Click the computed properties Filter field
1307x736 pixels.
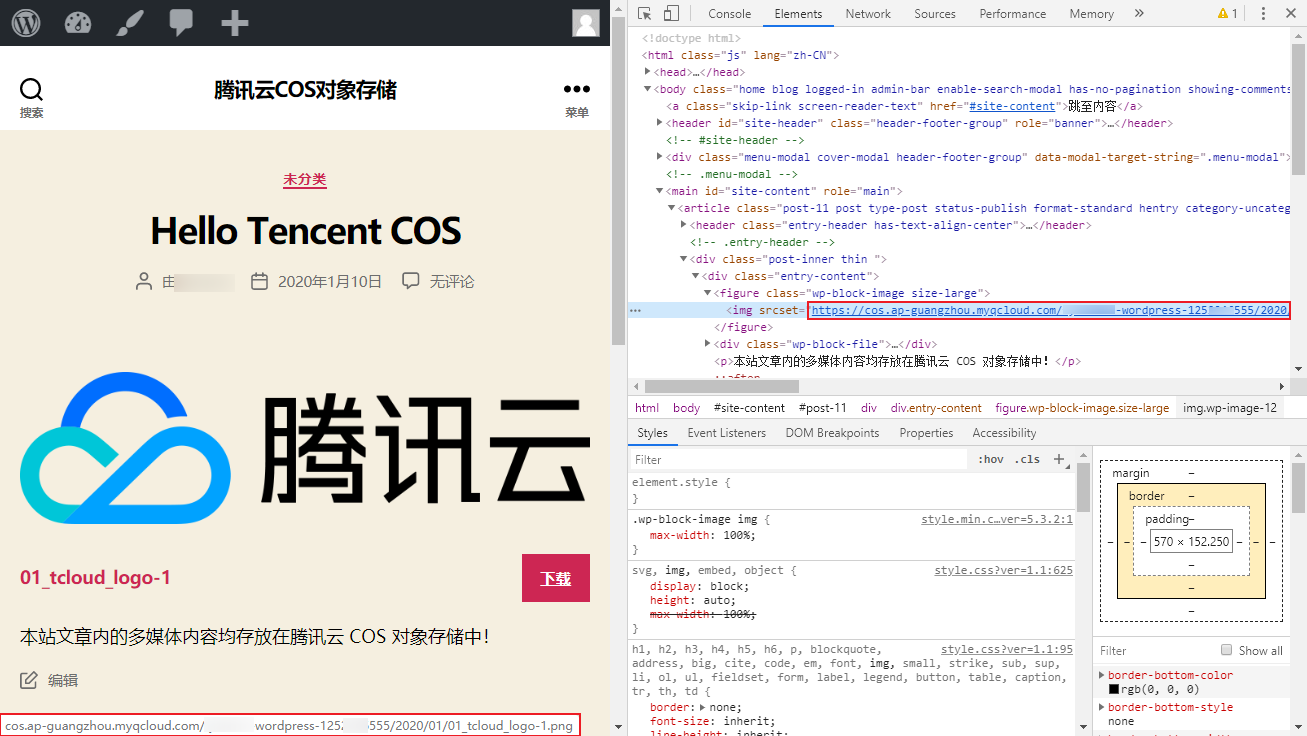click(x=1156, y=650)
